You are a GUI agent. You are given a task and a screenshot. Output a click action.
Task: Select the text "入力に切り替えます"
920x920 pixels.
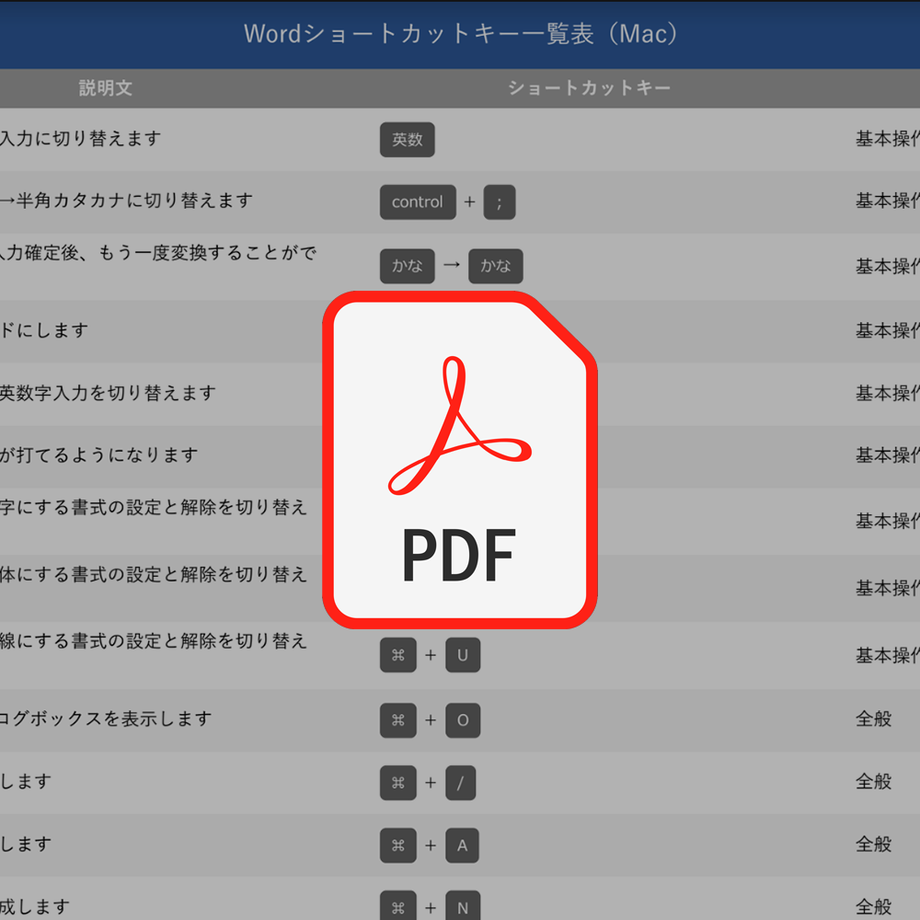[x=80, y=138]
